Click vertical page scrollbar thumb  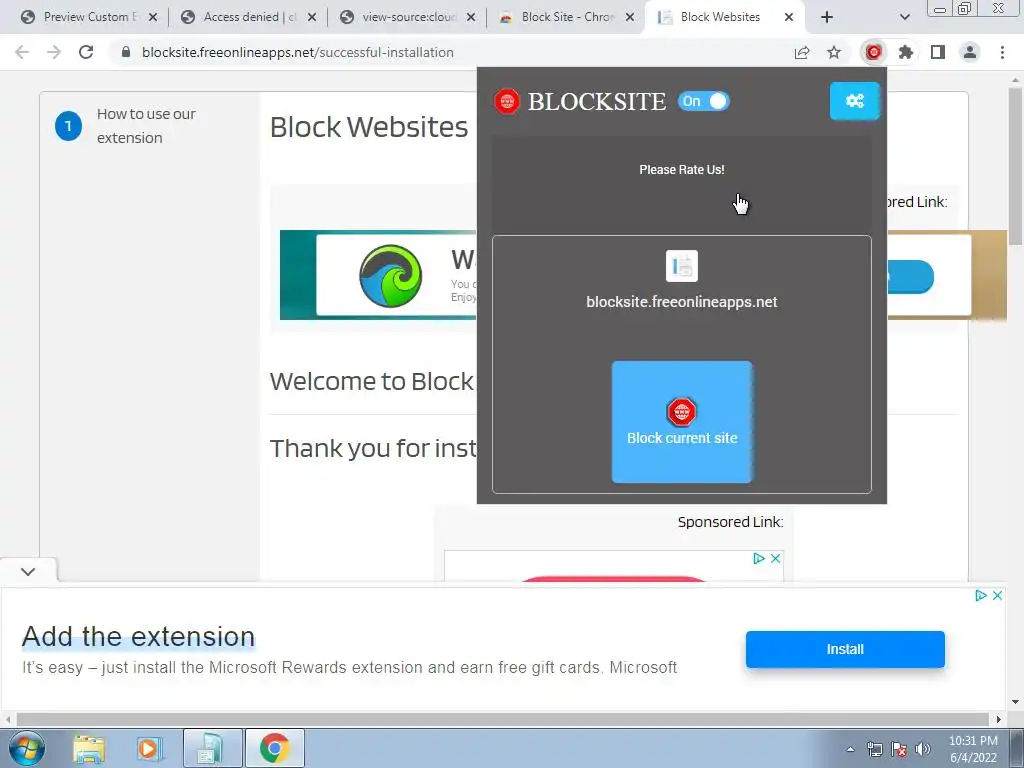(x=1016, y=167)
